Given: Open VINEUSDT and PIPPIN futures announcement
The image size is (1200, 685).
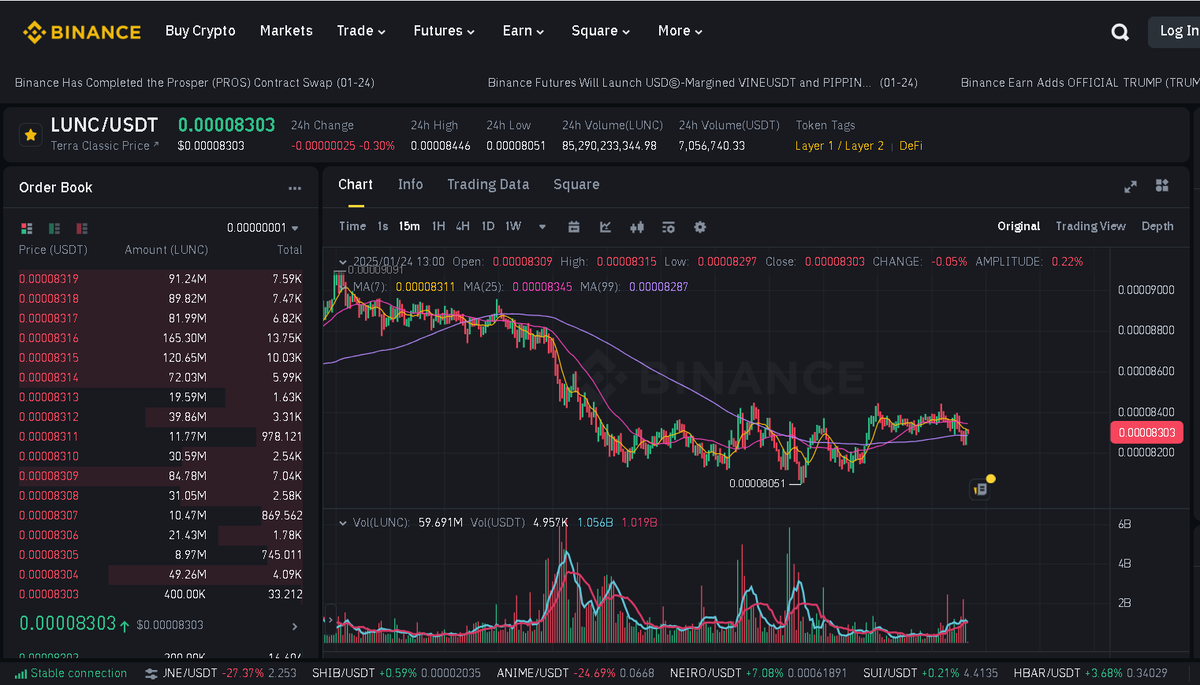Looking at the screenshot, I should coord(703,83).
